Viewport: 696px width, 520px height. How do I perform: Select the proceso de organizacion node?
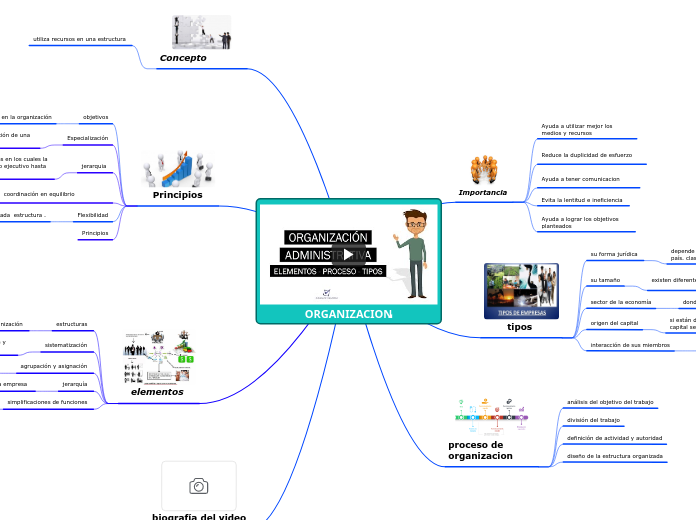point(480,450)
